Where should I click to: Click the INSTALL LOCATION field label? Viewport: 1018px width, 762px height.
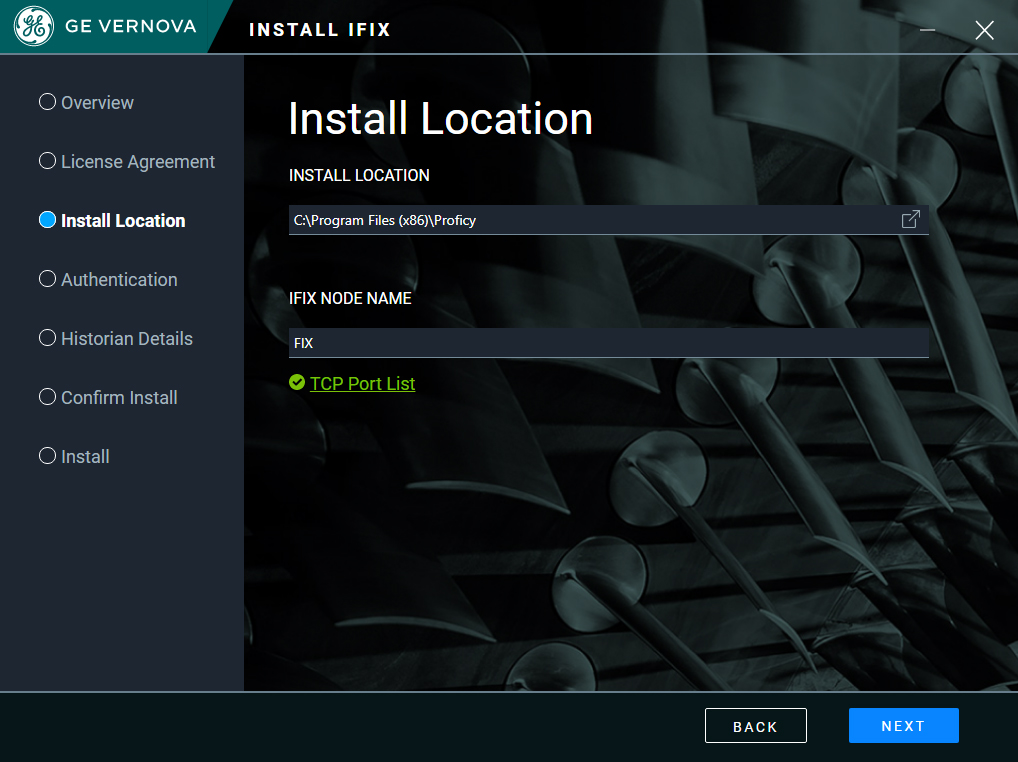[x=359, y=175]
